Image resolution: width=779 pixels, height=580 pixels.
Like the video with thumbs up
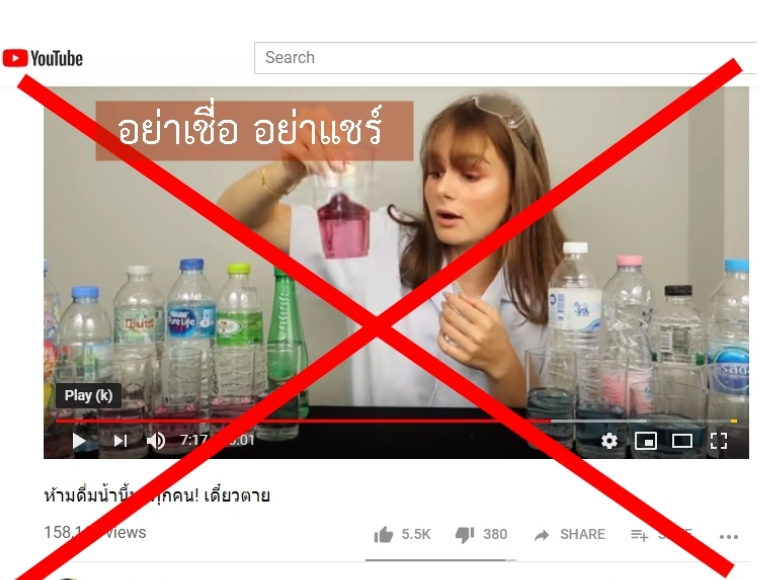[383, 535]
